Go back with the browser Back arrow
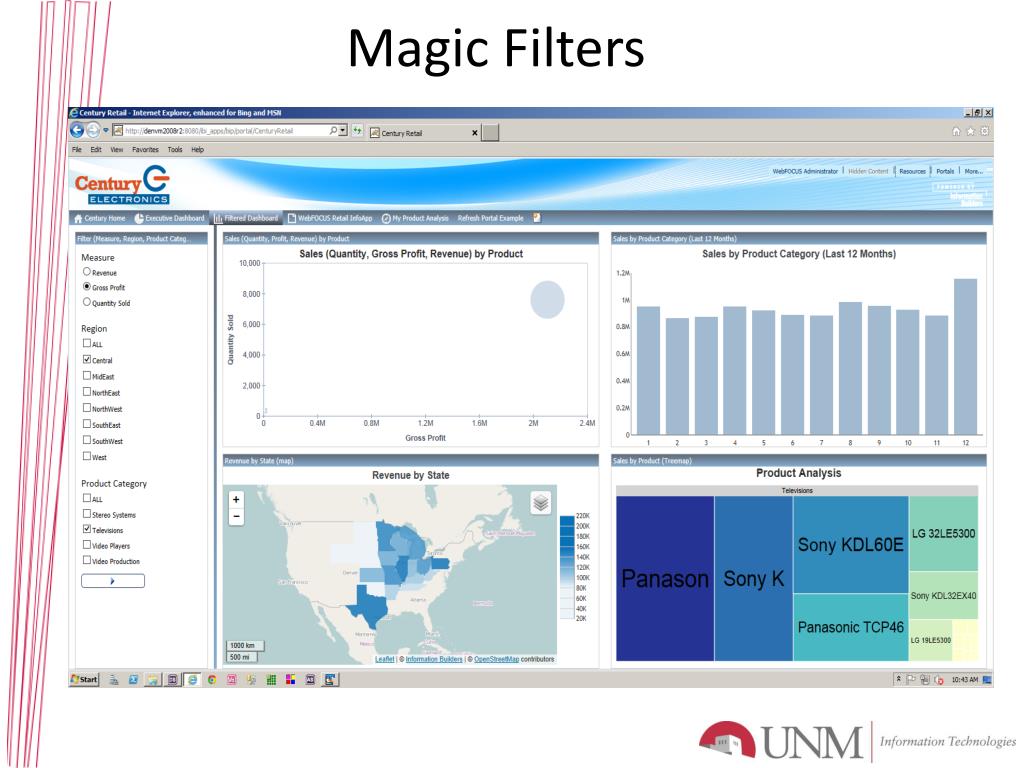The image size is (1024, 768). pyautogui.click(x=77, y=131)
